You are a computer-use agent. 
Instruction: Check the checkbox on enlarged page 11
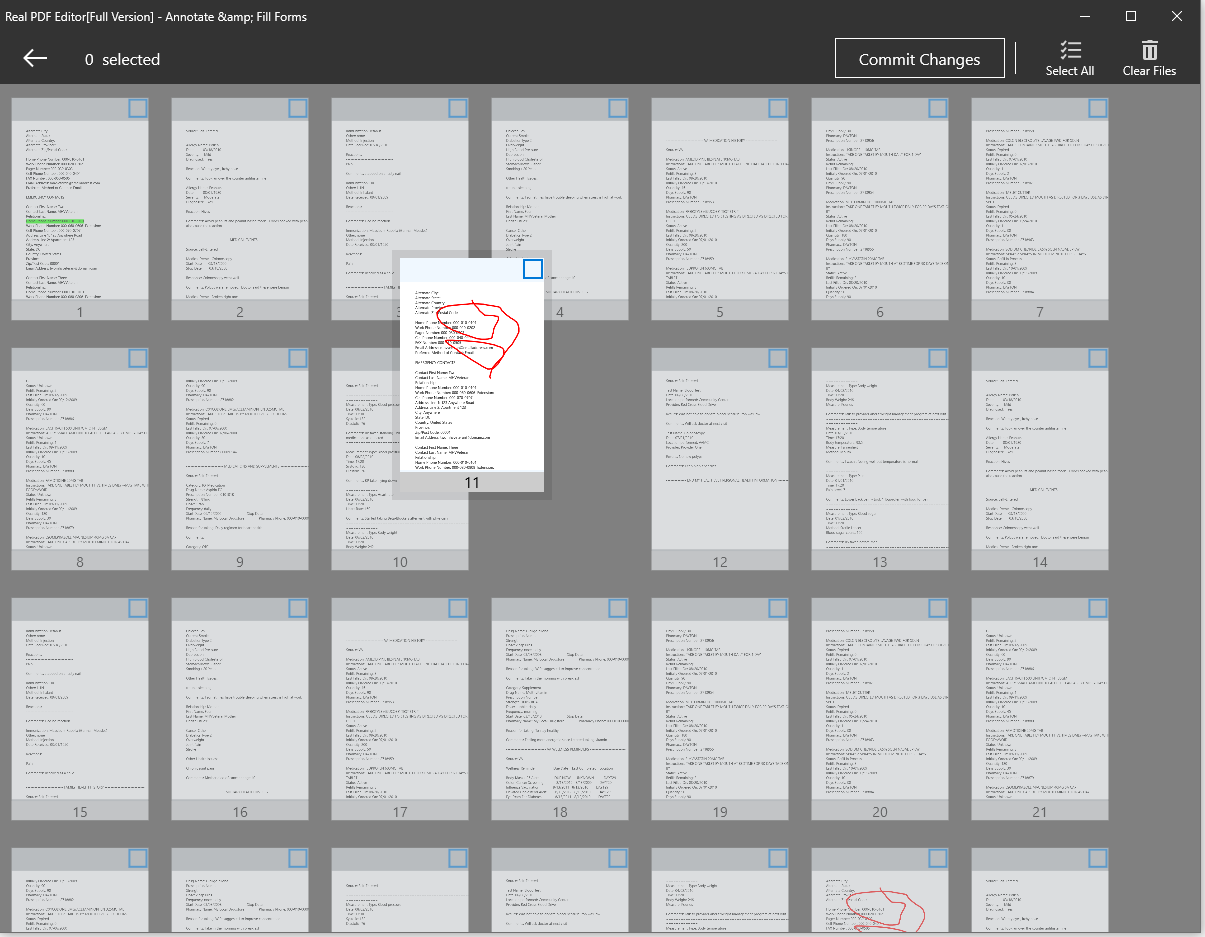(x=532, y=269)
